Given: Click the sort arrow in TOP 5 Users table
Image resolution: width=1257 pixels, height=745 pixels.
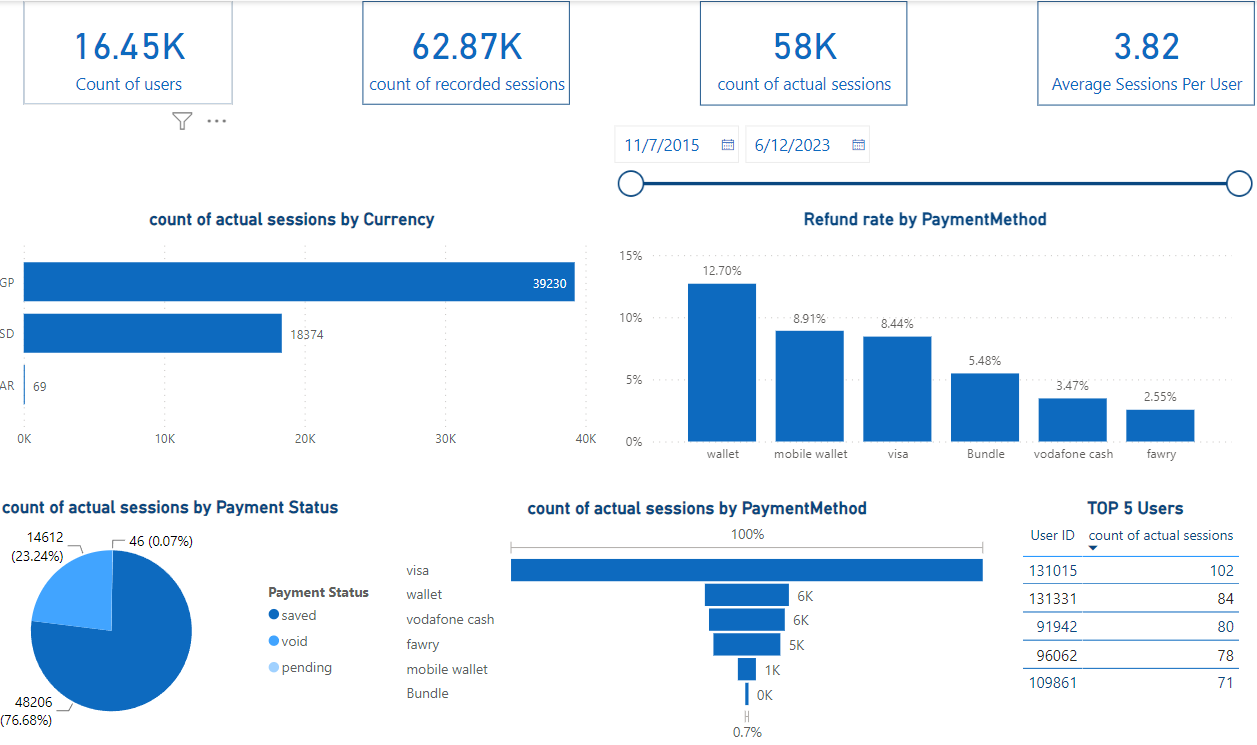Looking at the screenshot, I should tap(1093, 548).
